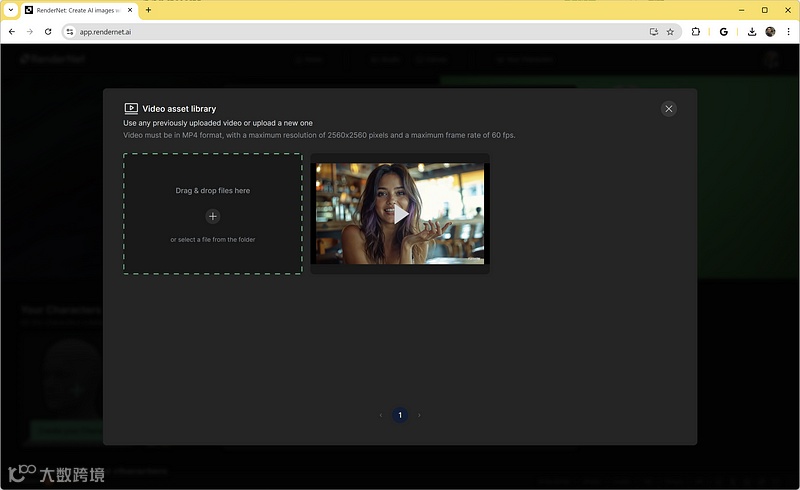
Task: Click the plus icon to upload a video
Action: click(213, 216)
